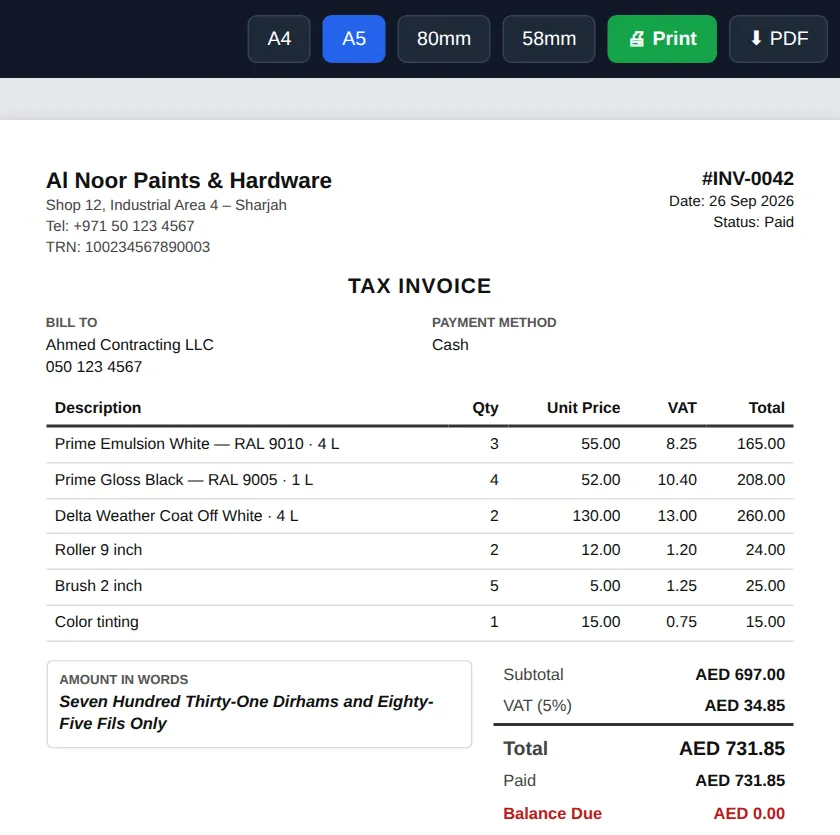This screenshot has width=840, height=835.
Task: Click the invoice number #INV-0042
Action: 747,178
